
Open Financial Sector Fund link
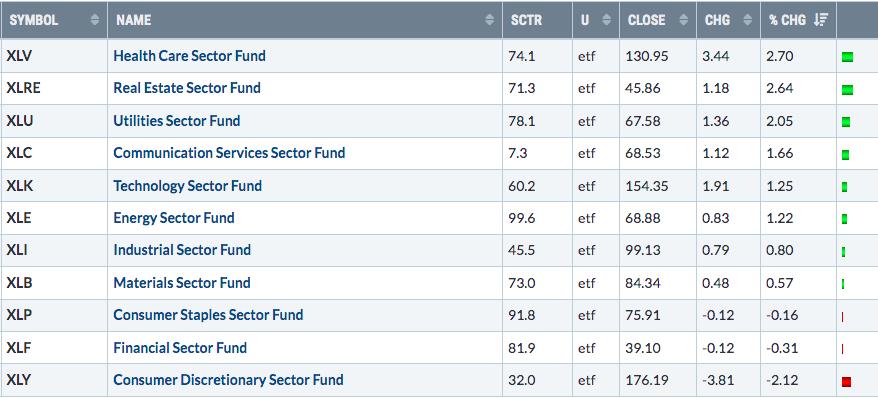click(180, 348)
